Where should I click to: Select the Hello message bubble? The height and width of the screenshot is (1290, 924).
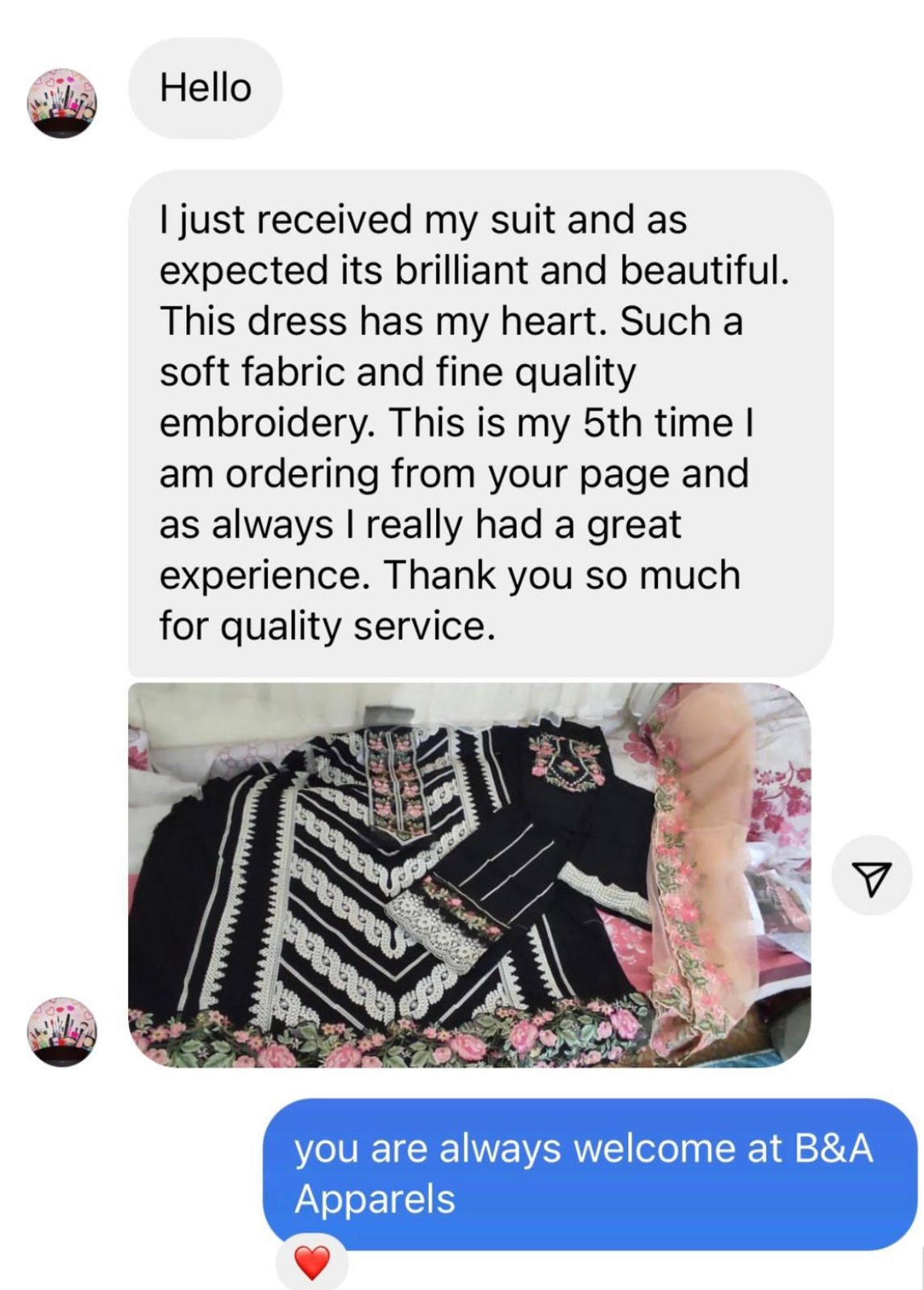[206, 88]
